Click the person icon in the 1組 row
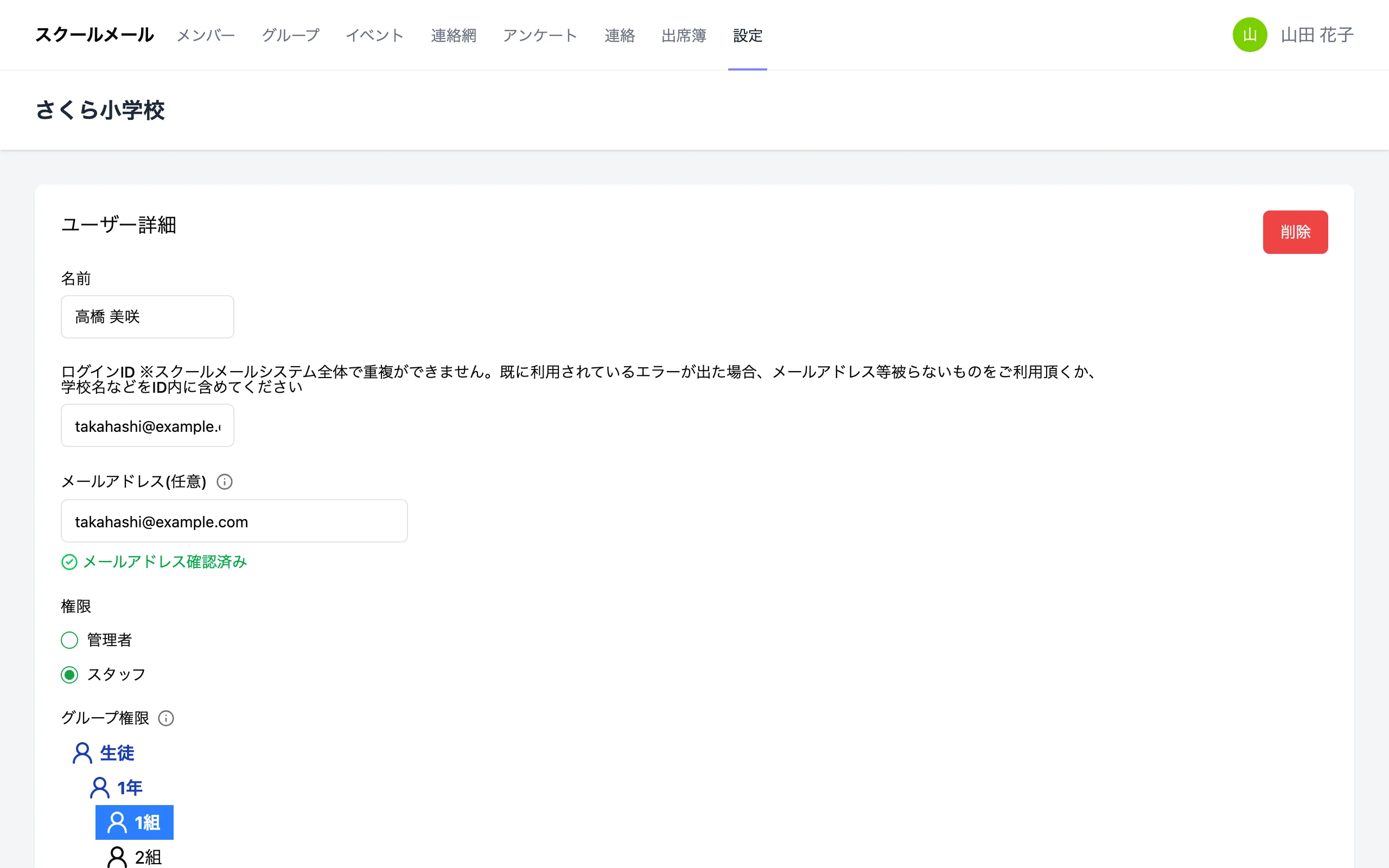Viewport: 1389px width, 868px height. pos(117,822)
